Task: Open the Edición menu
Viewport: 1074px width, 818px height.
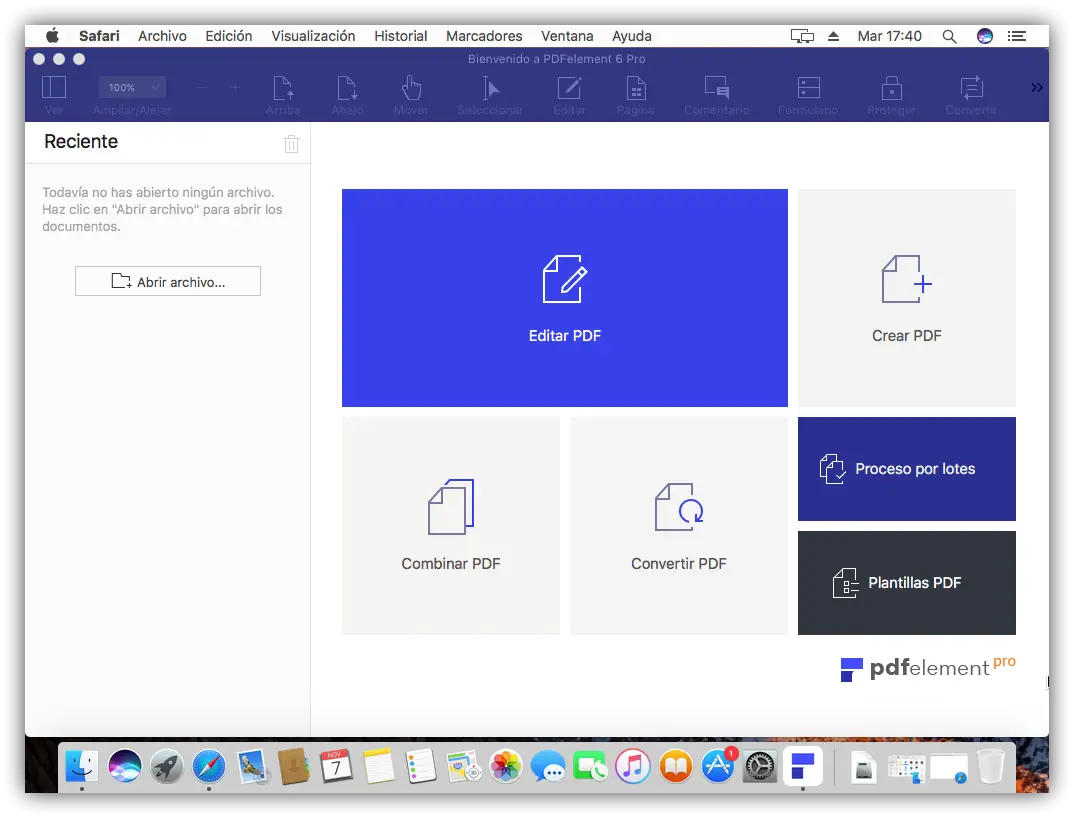Action: [229, 36]
